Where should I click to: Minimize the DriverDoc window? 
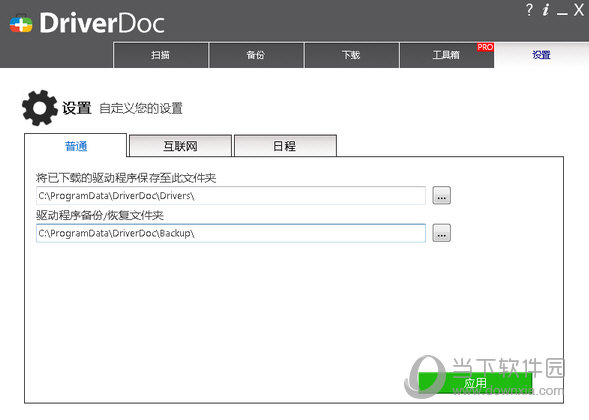coord(562,13)
